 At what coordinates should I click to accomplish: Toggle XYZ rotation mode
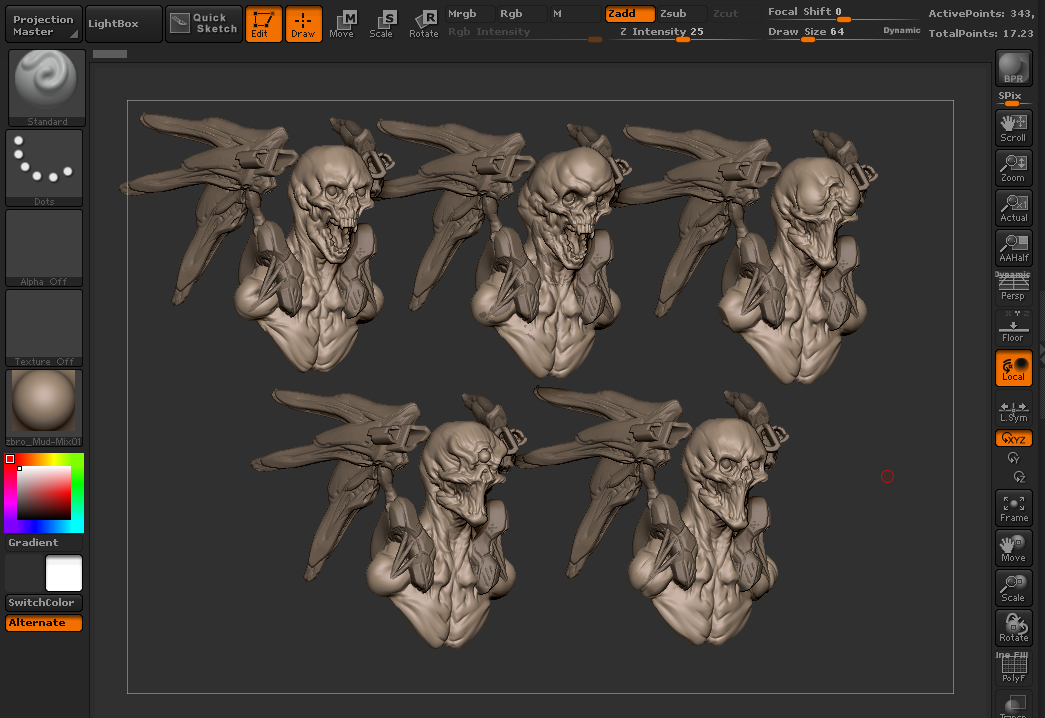(x=1014, y=439)
